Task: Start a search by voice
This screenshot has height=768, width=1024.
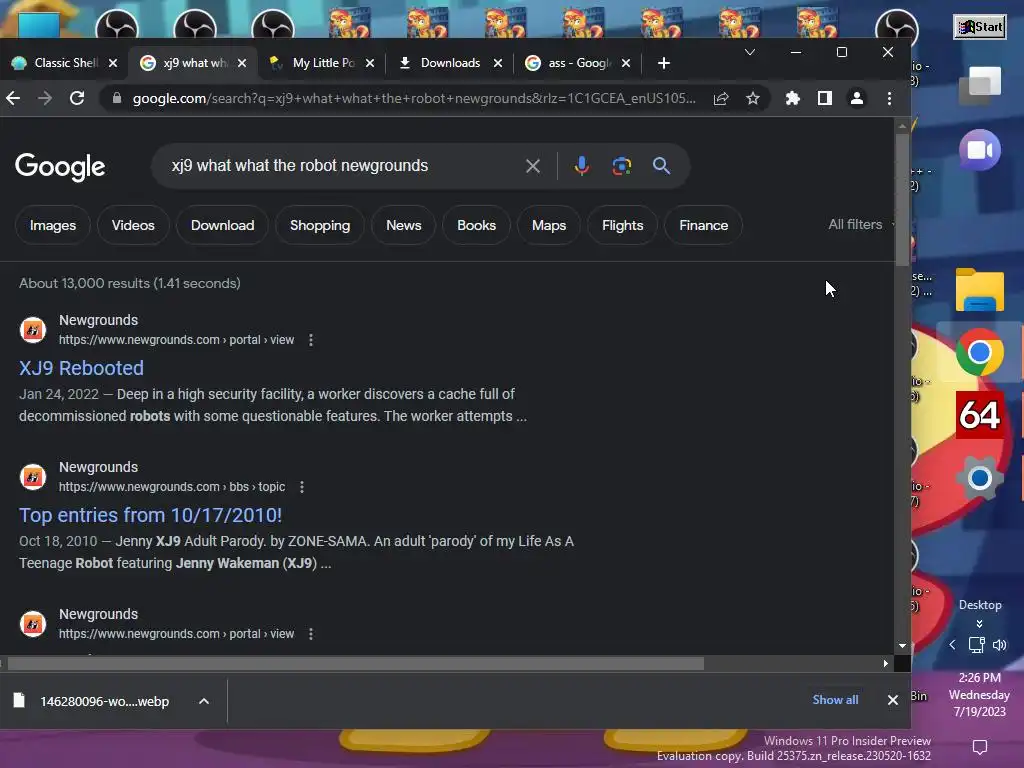Action: tap(581, 166)
